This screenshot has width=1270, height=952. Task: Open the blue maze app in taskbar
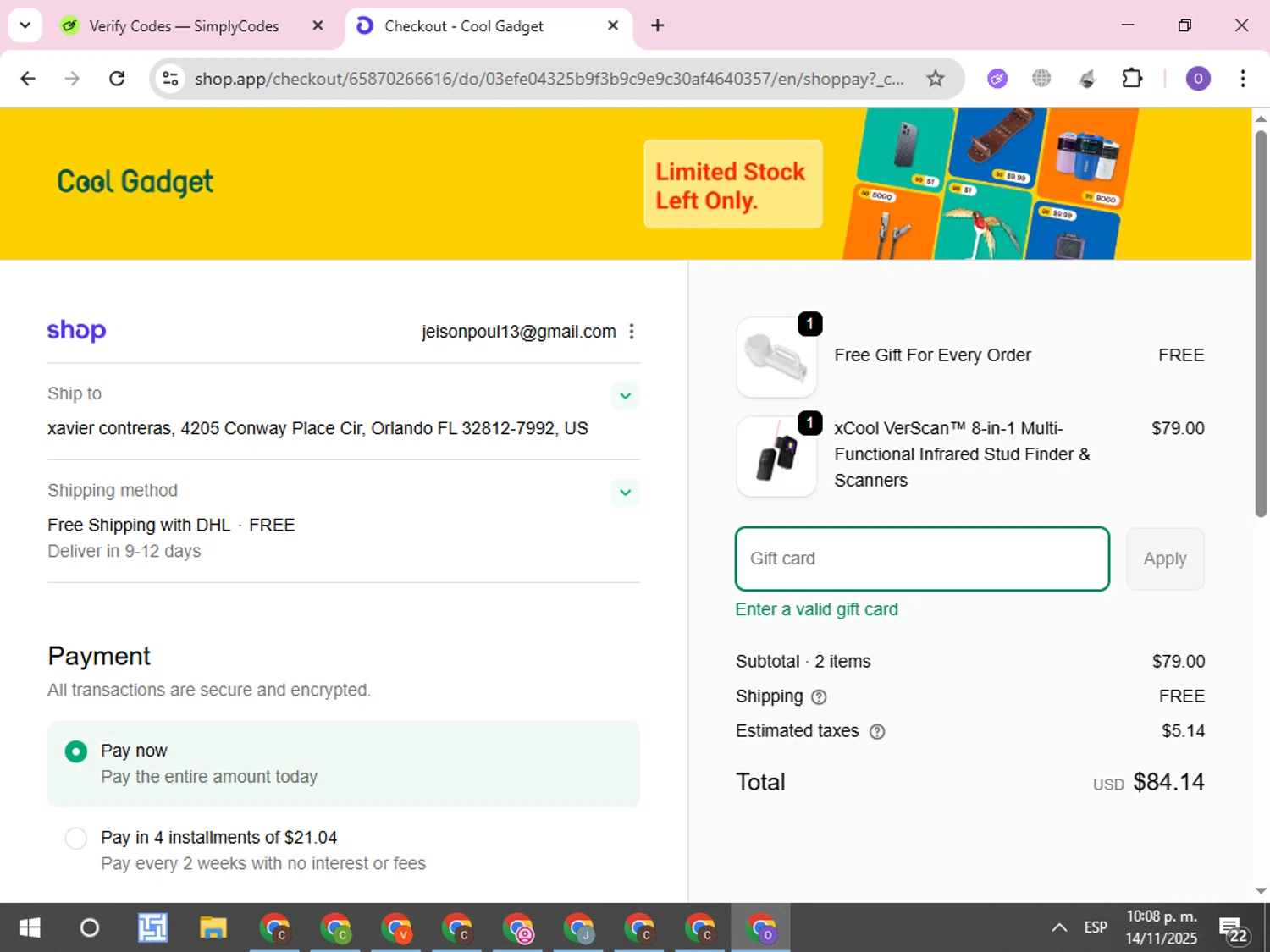coord(152,928)
